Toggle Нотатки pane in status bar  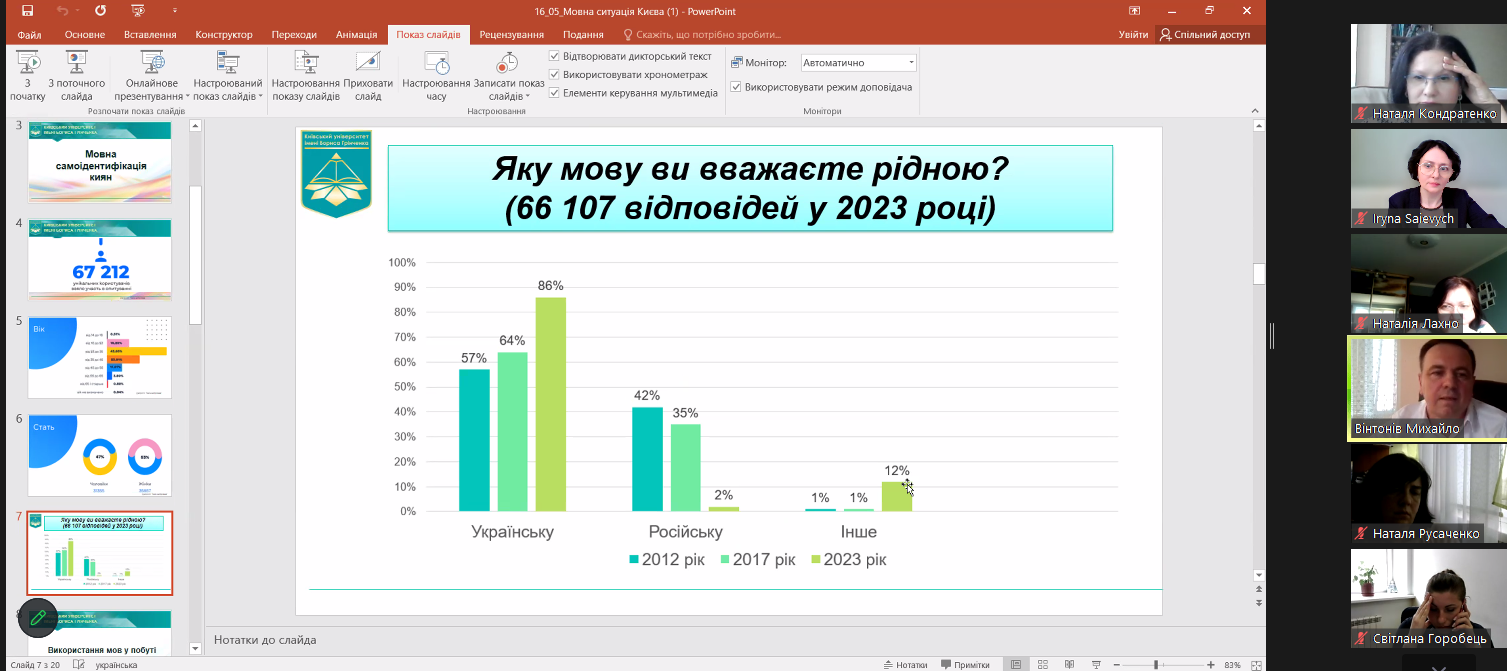pos(904,665)
